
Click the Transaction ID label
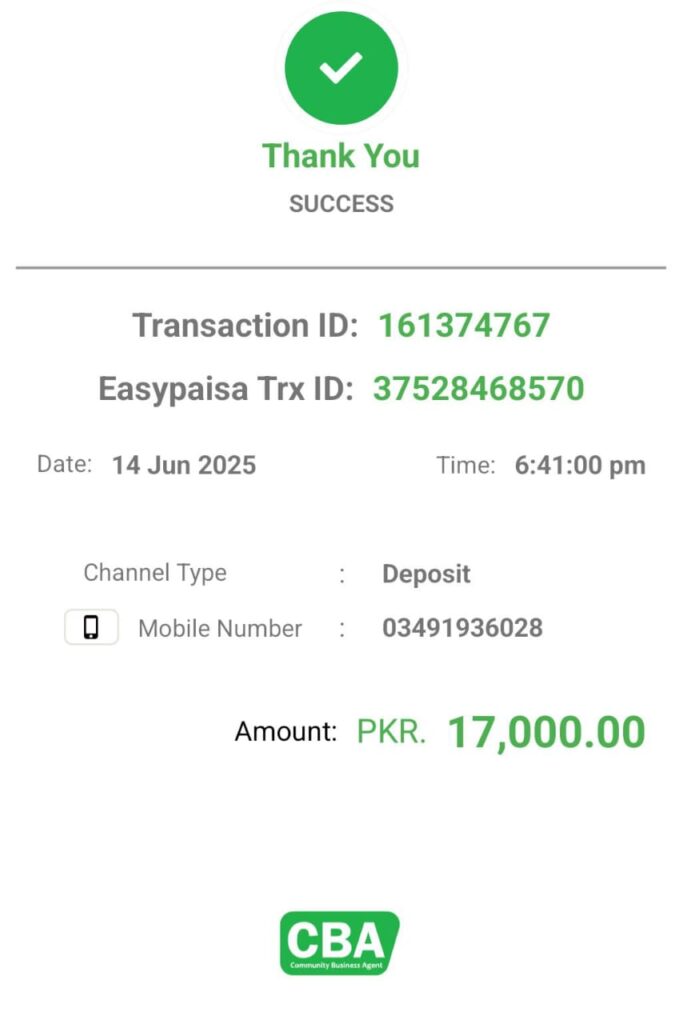246,325
